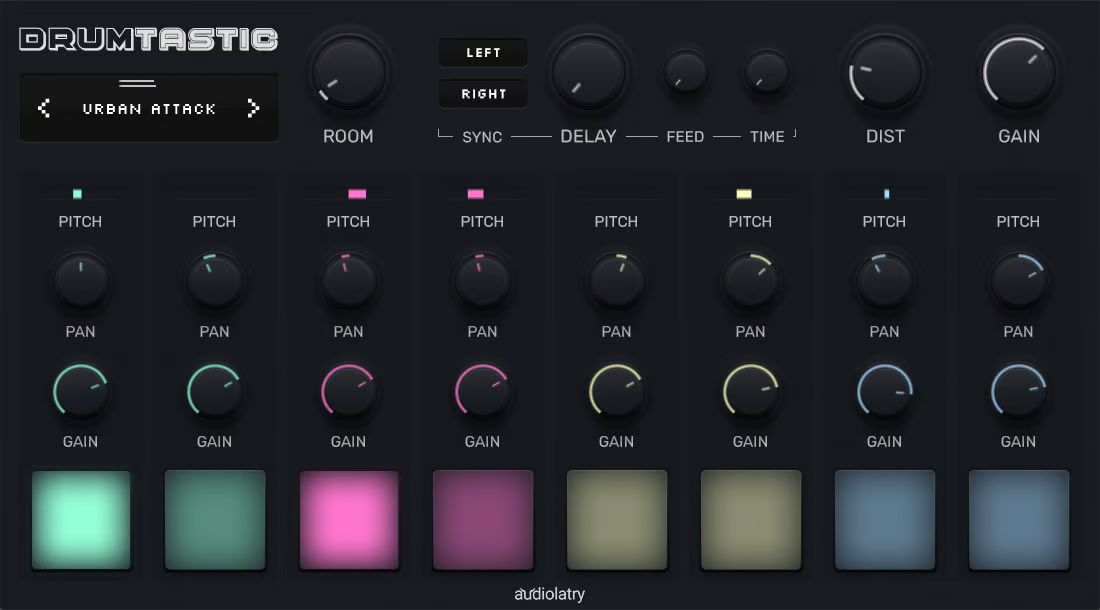This screenshot has height=610, width=1100.
Task: Click the master GAIN knob
Action: pyautogui.click(x=1019, y=73)
